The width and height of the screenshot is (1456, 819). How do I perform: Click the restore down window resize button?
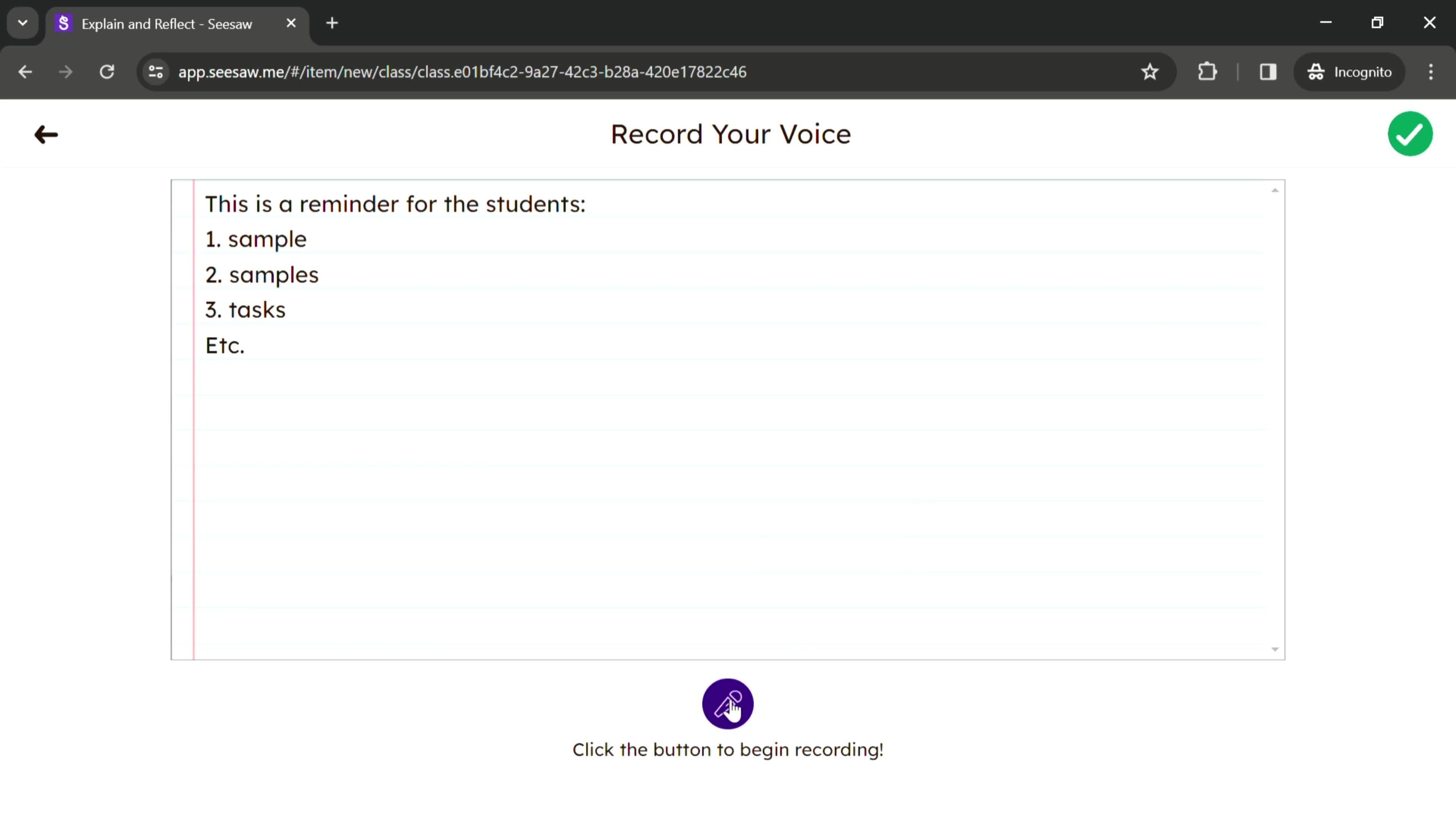(x=1378, y=22)
